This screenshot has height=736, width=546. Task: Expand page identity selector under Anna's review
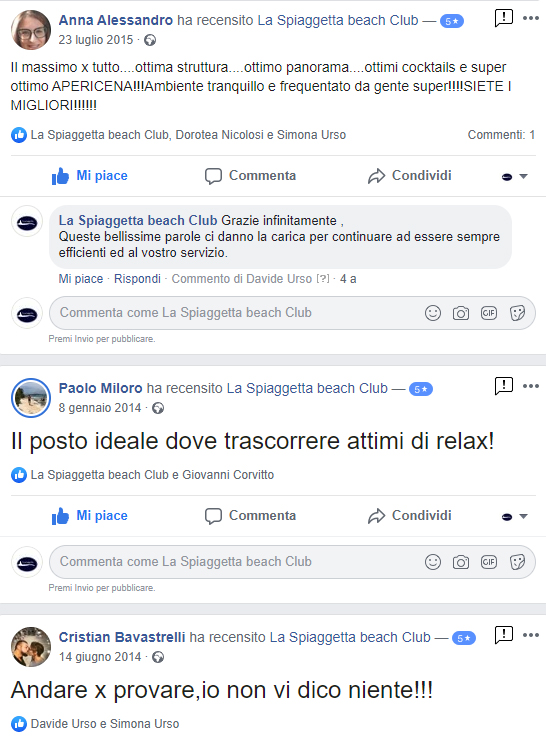click(x=515, y=176)
